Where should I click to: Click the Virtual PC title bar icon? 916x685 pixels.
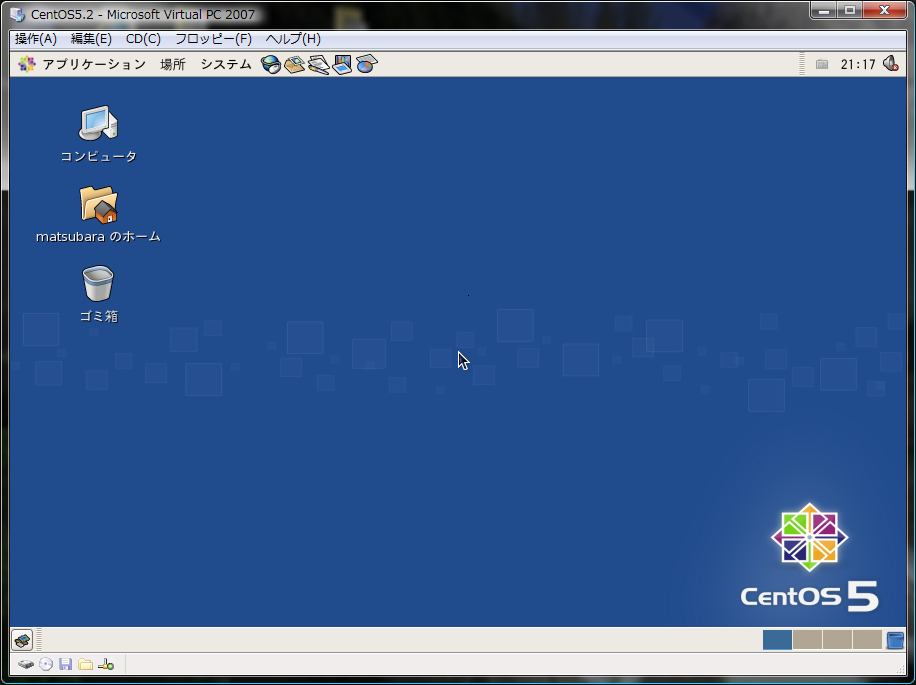(x=18, y=14)
